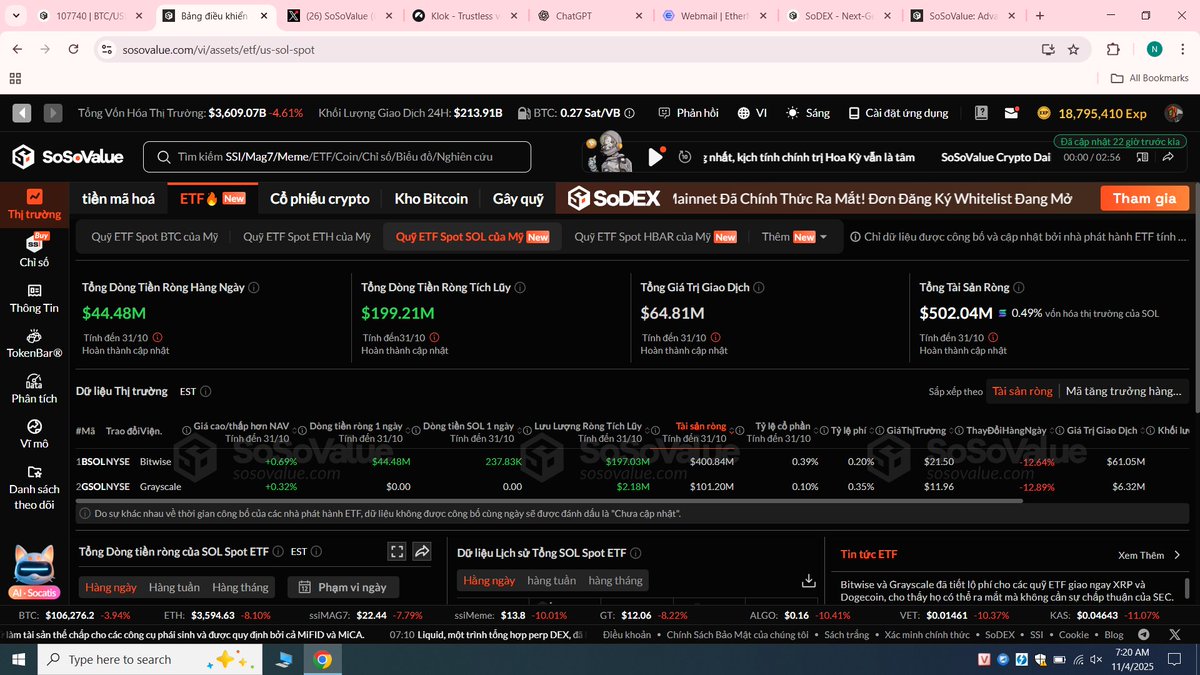Screen dimensions: 1200x675
Task: Sort by Tài sản ròng button
Action: point(1022,391)
